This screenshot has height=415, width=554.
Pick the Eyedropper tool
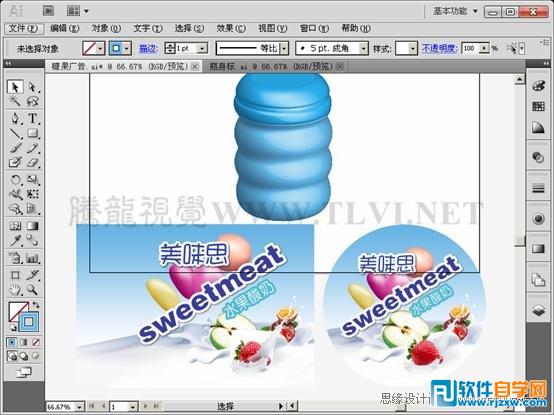coord(15,241)
